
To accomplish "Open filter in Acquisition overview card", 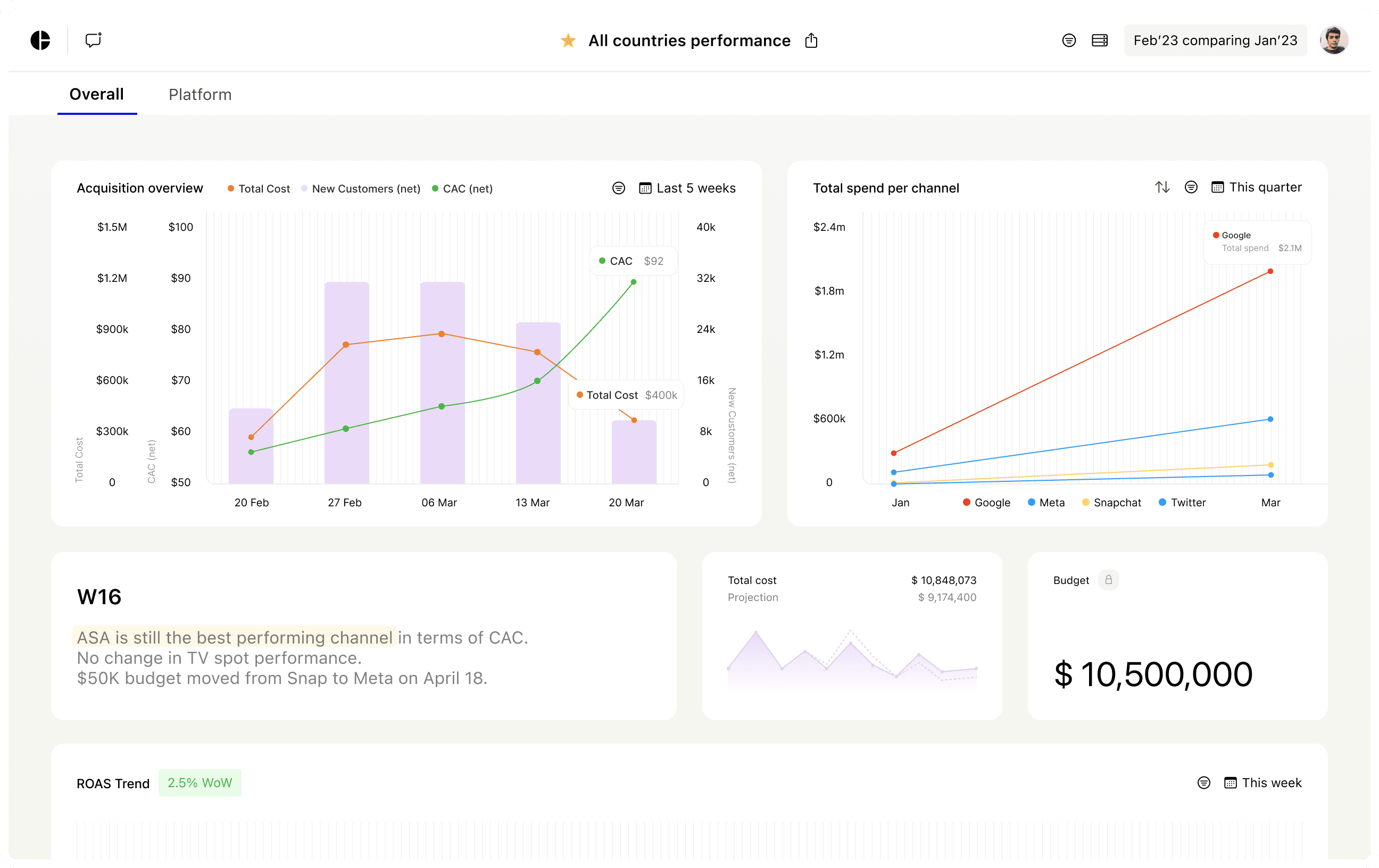I will (618, 188).
